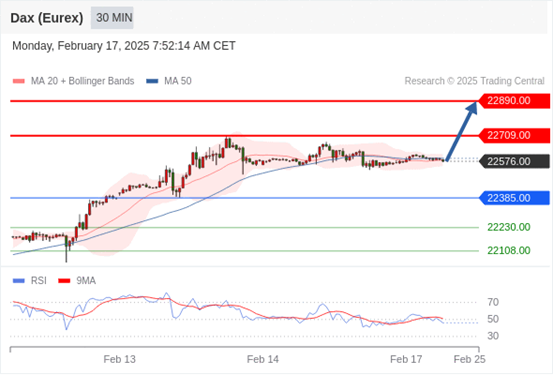The width and height of the screenshot is (553, 375).
Task: Click the 22385.00 blue pivot label
Action: tap(514, 198)
